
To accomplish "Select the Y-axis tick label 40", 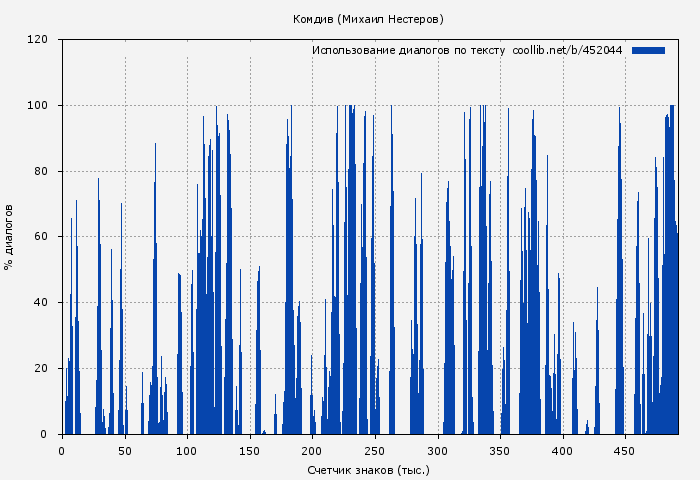I will click(41, 303).
